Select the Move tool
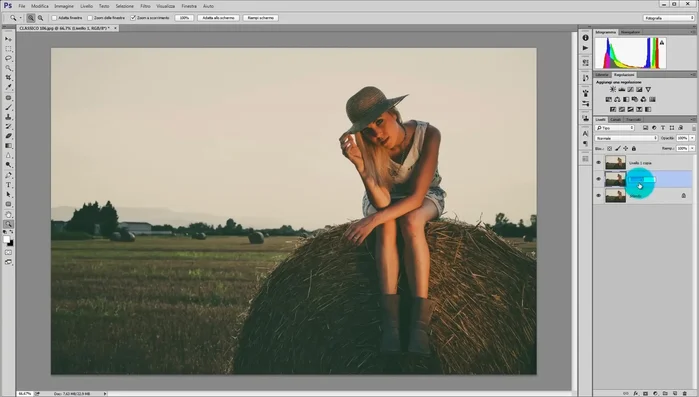This screenshot has height=397, width=699. (x=8, y=39)
